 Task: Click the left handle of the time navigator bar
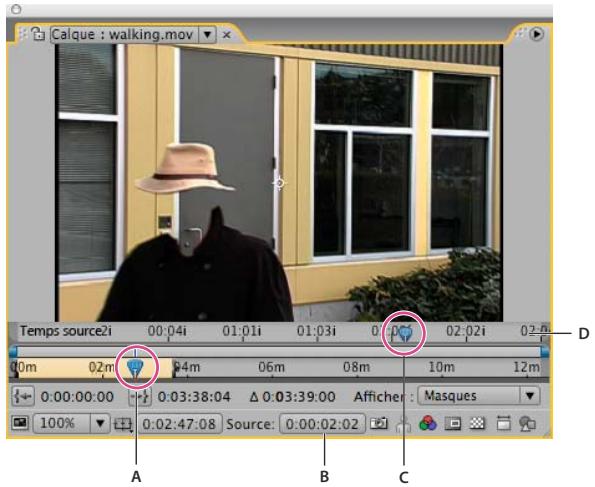click(13, 351)
